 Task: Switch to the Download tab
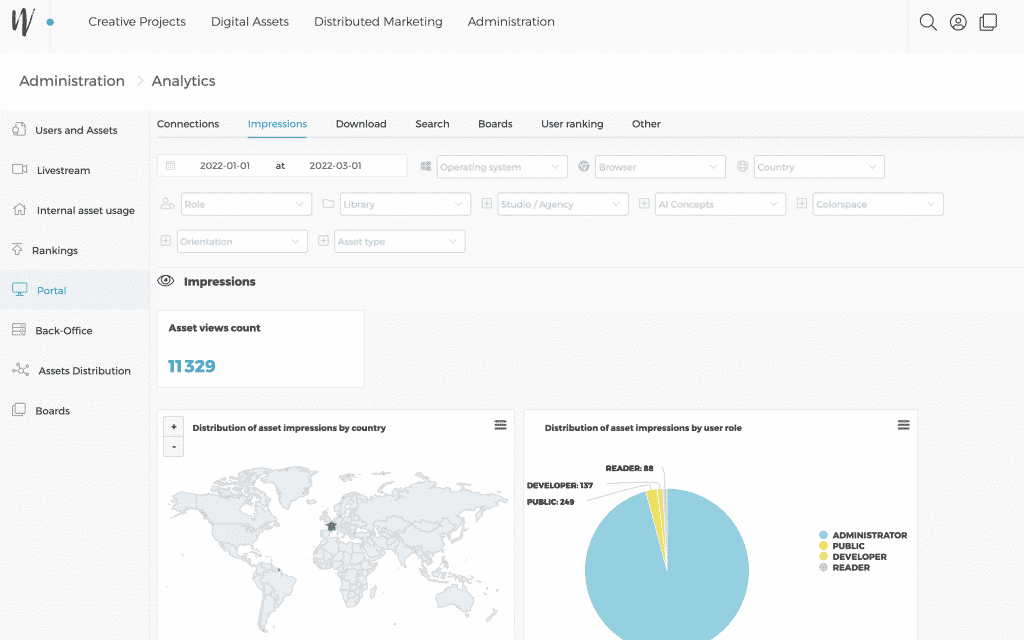click(x=361, y=124)
